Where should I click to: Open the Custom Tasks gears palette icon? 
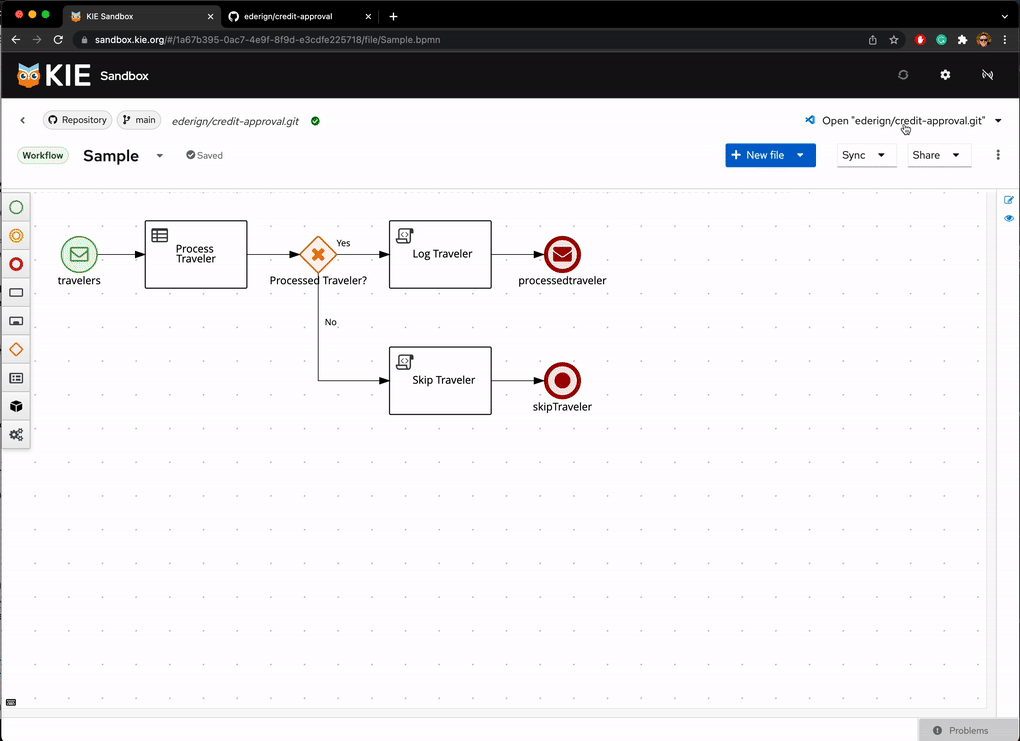click(16, 435)
